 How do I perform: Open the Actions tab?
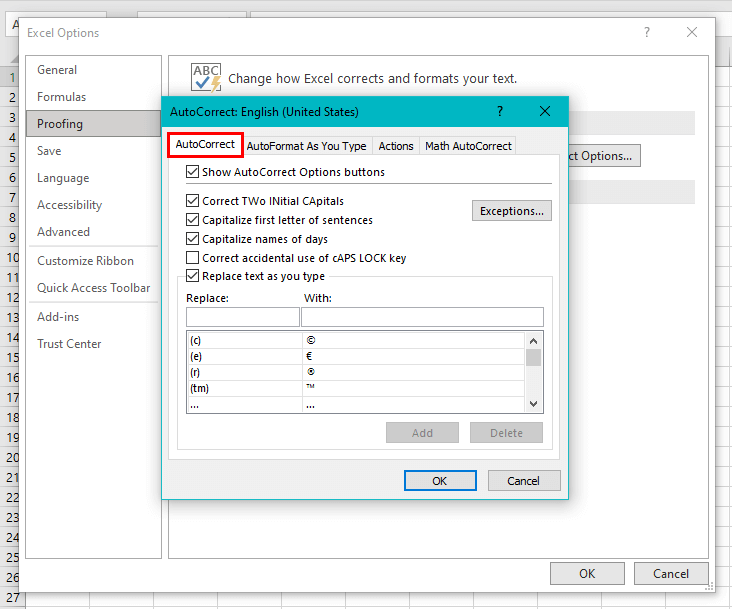click(396, 146)
